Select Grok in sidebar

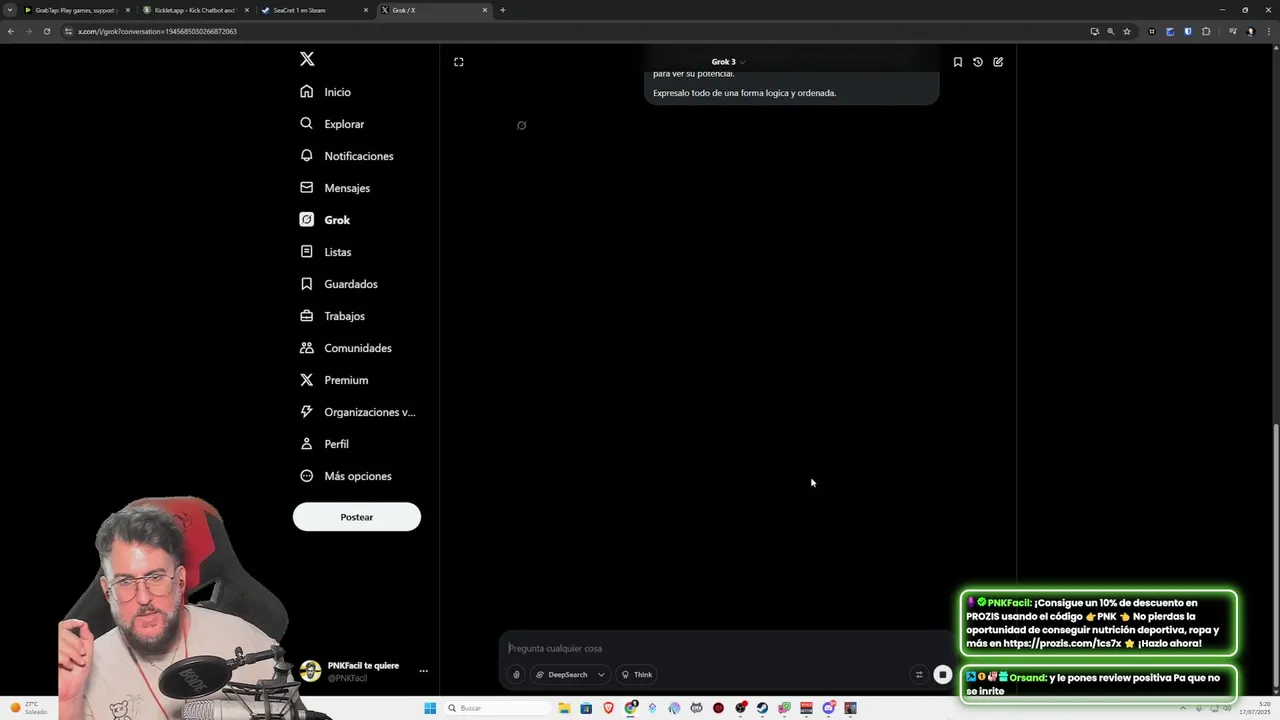tap(324, 220)
